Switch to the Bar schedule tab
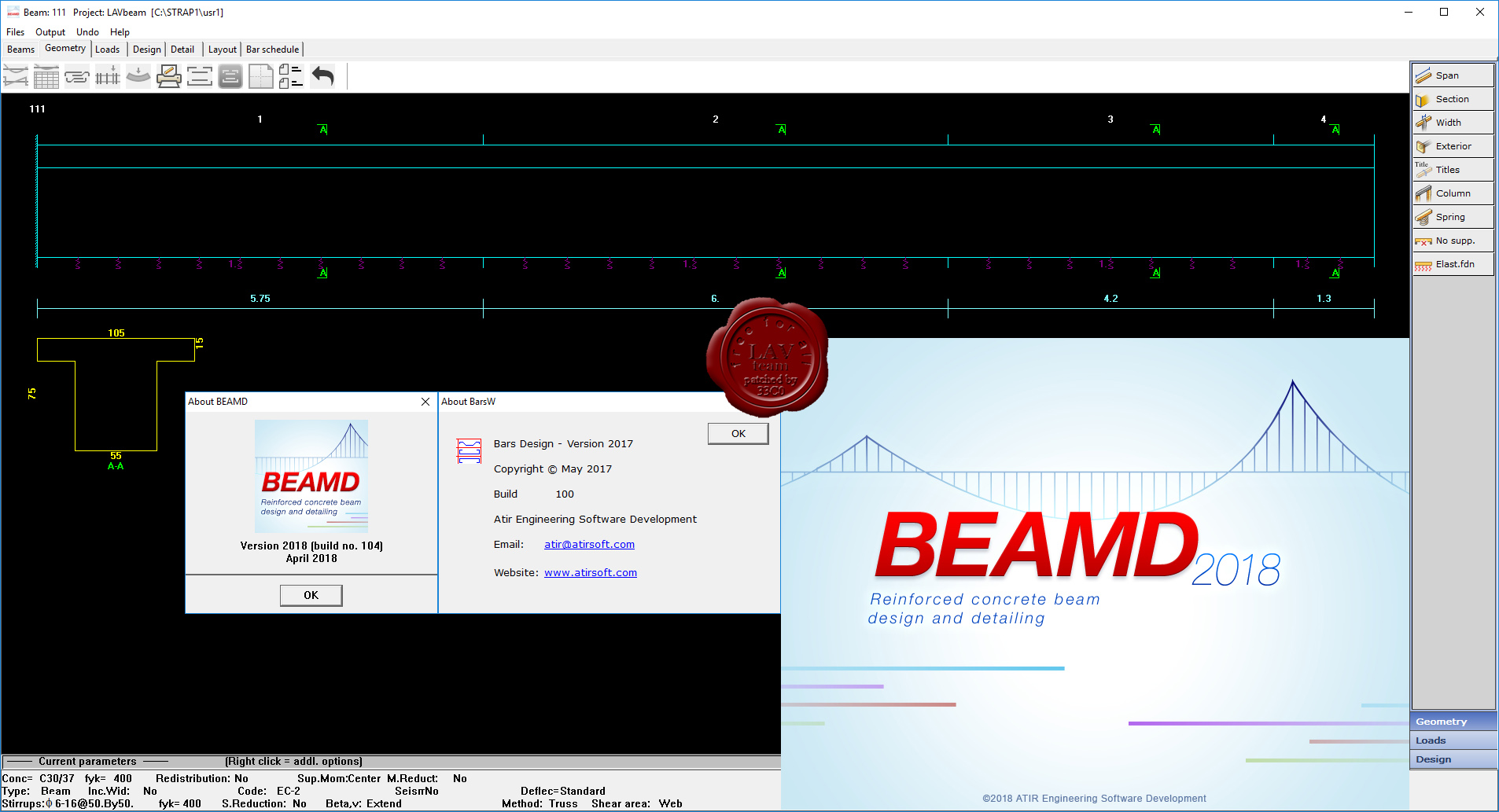1499x812 pixels. point(272,50)
